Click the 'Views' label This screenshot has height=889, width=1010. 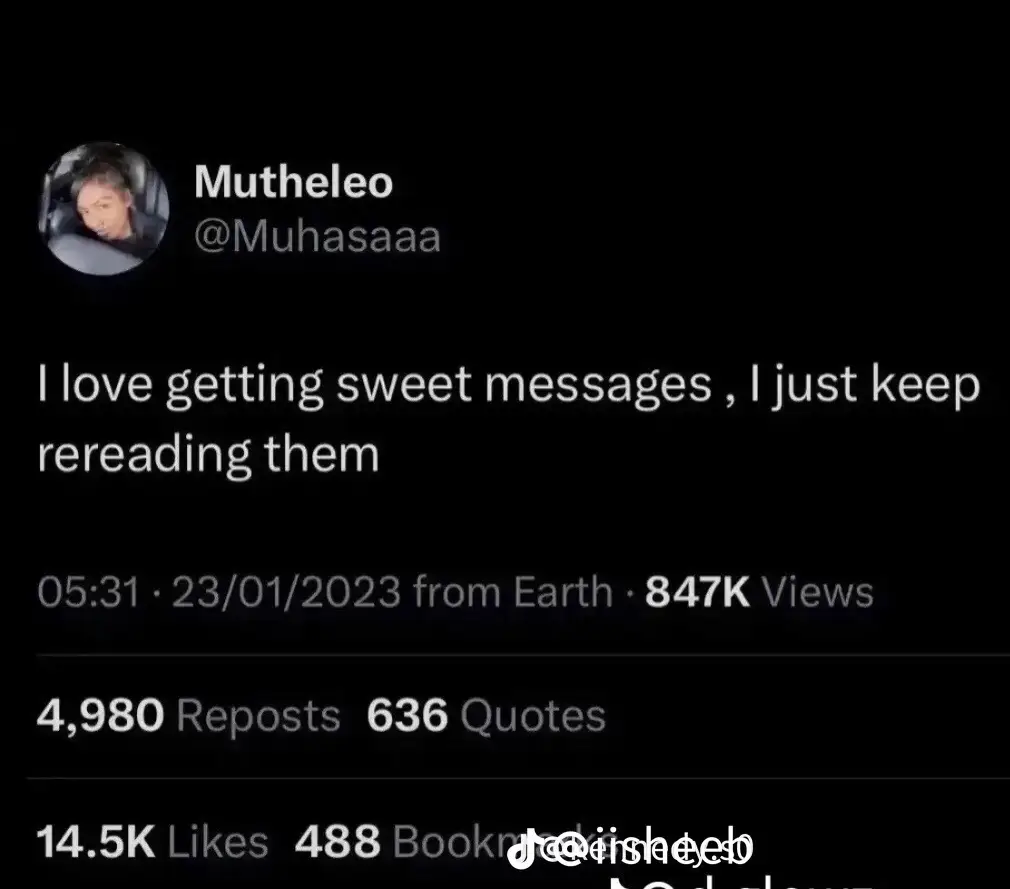tap(818, 591)
